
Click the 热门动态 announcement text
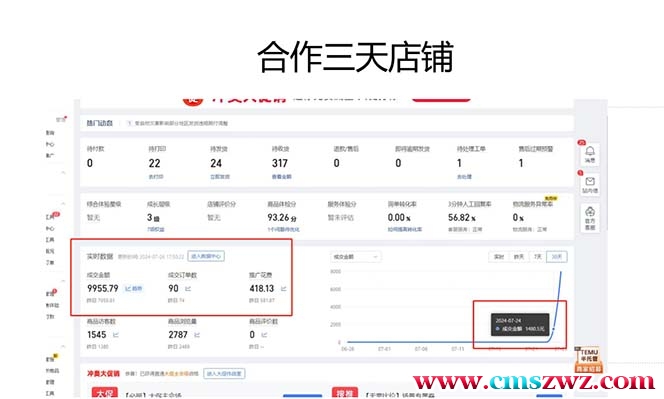tap(181, 123)
